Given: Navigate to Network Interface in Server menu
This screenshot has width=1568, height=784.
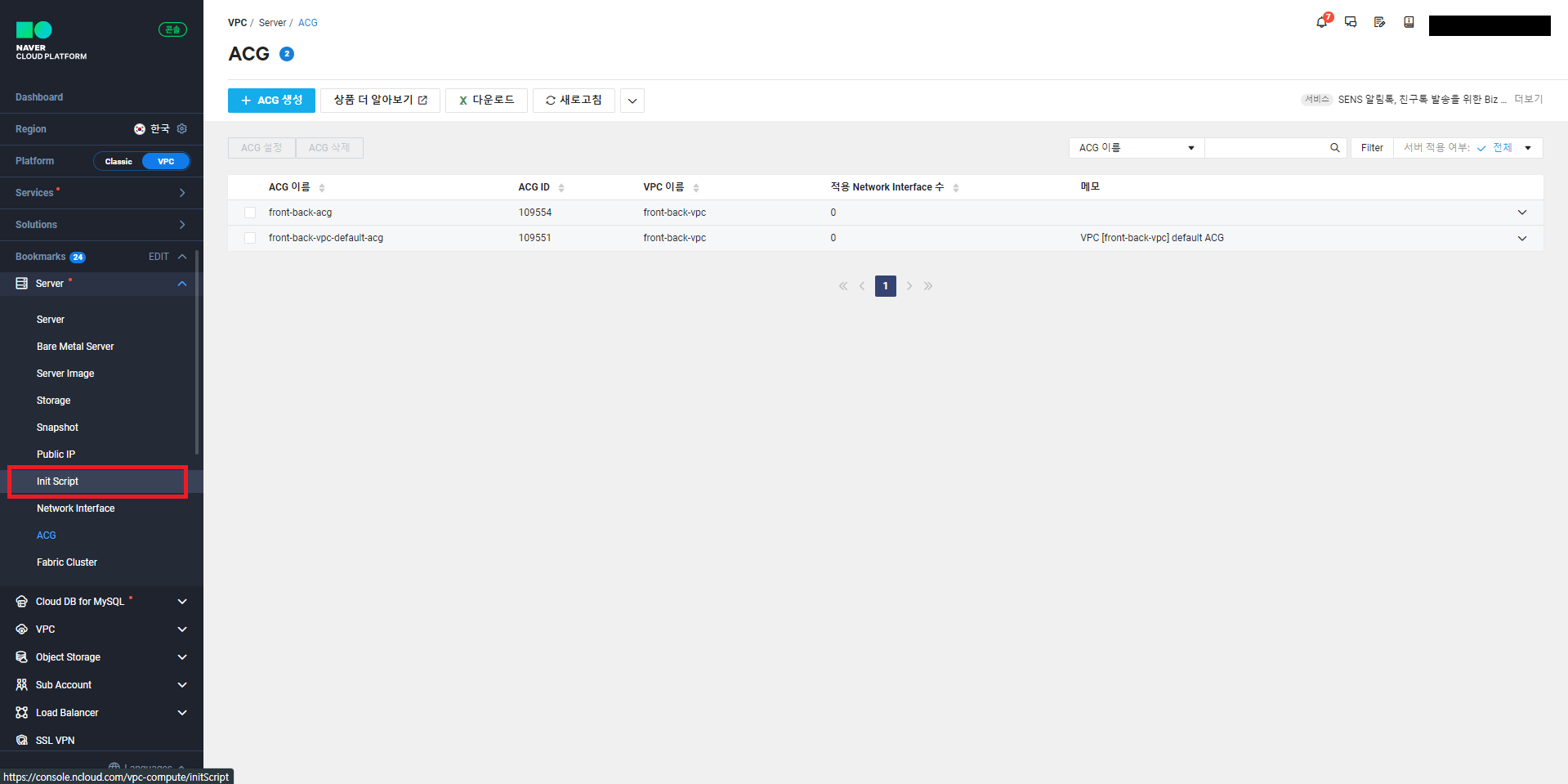Looking at the screenshot, I should [75, 508].
